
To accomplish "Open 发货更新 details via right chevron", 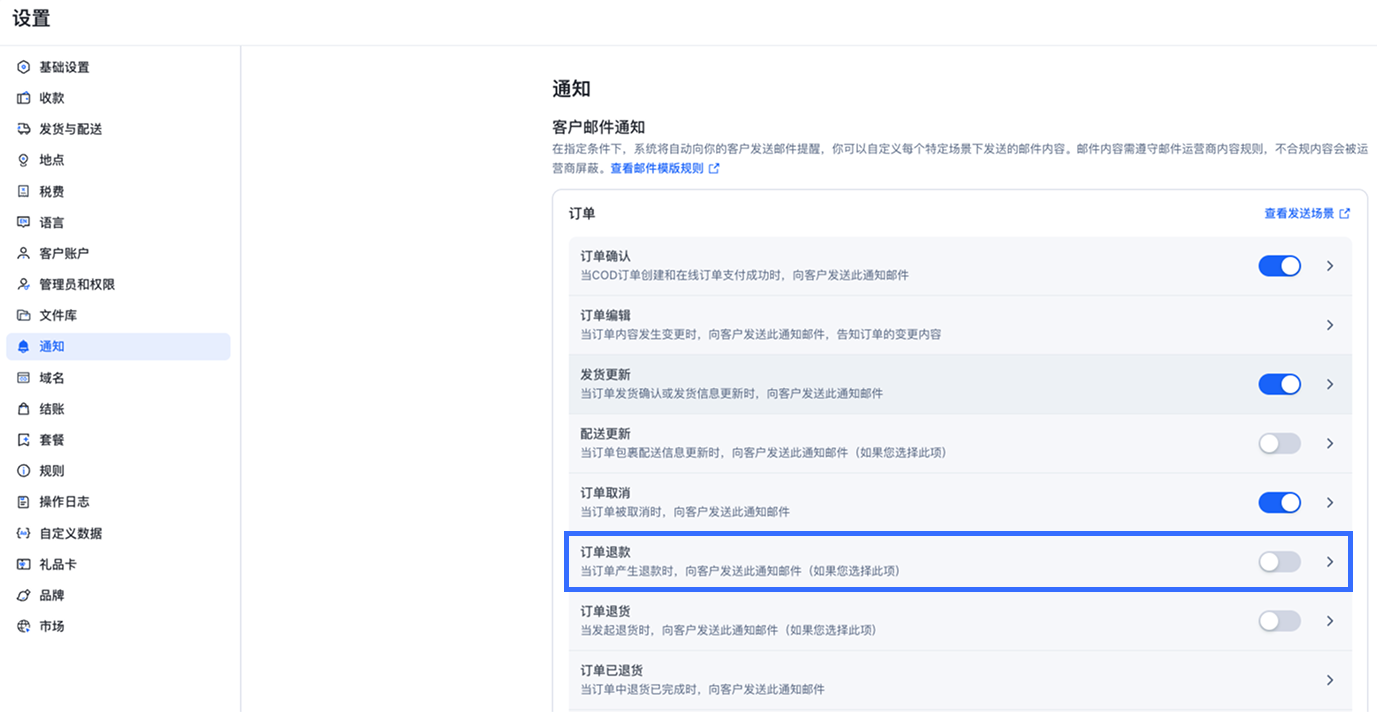I will tap(1329, 384).
